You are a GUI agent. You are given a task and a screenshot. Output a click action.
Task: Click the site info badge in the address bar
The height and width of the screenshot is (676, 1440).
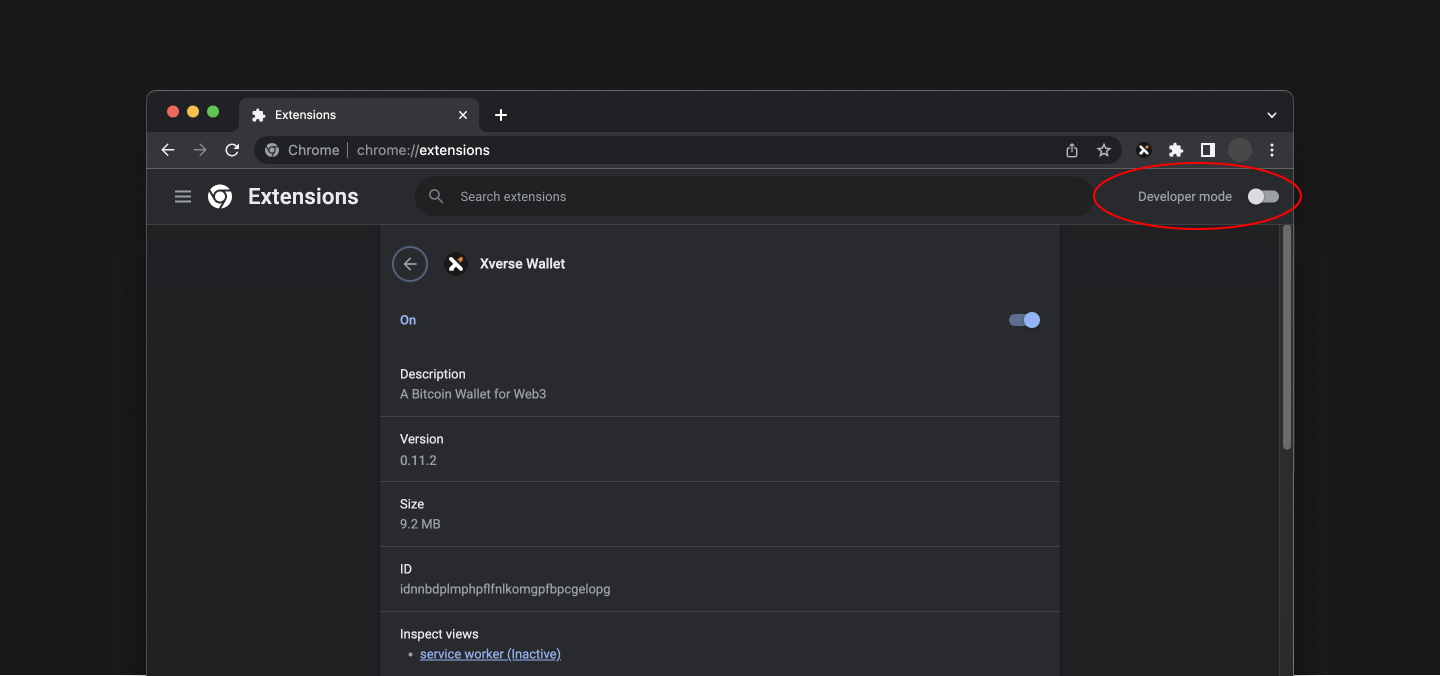[271, 149]
